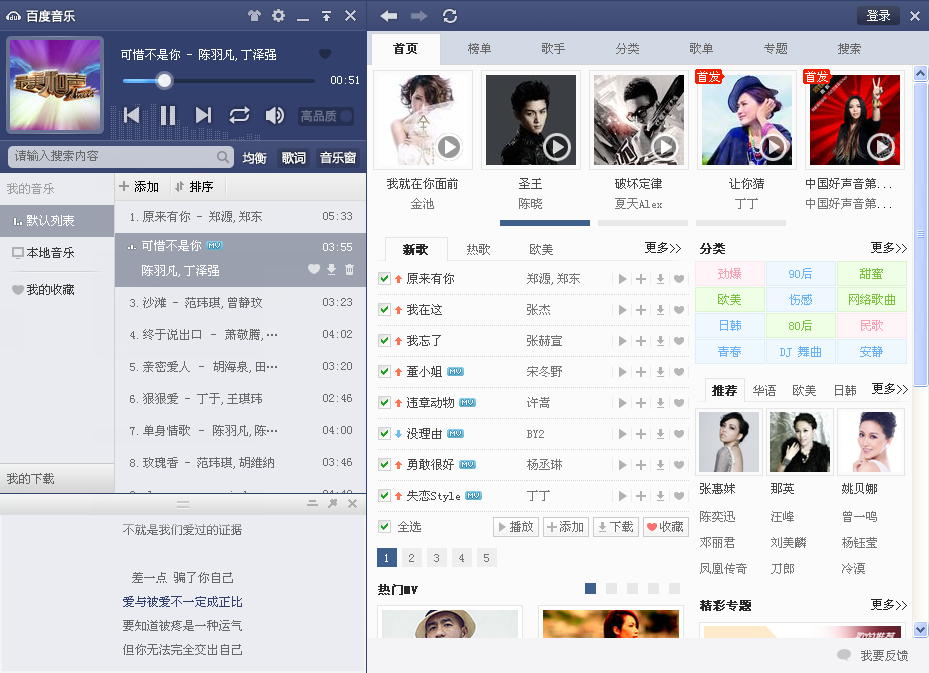Pause the currently playing song
This screenshot has width=929, height=673.
pos(167,115)
